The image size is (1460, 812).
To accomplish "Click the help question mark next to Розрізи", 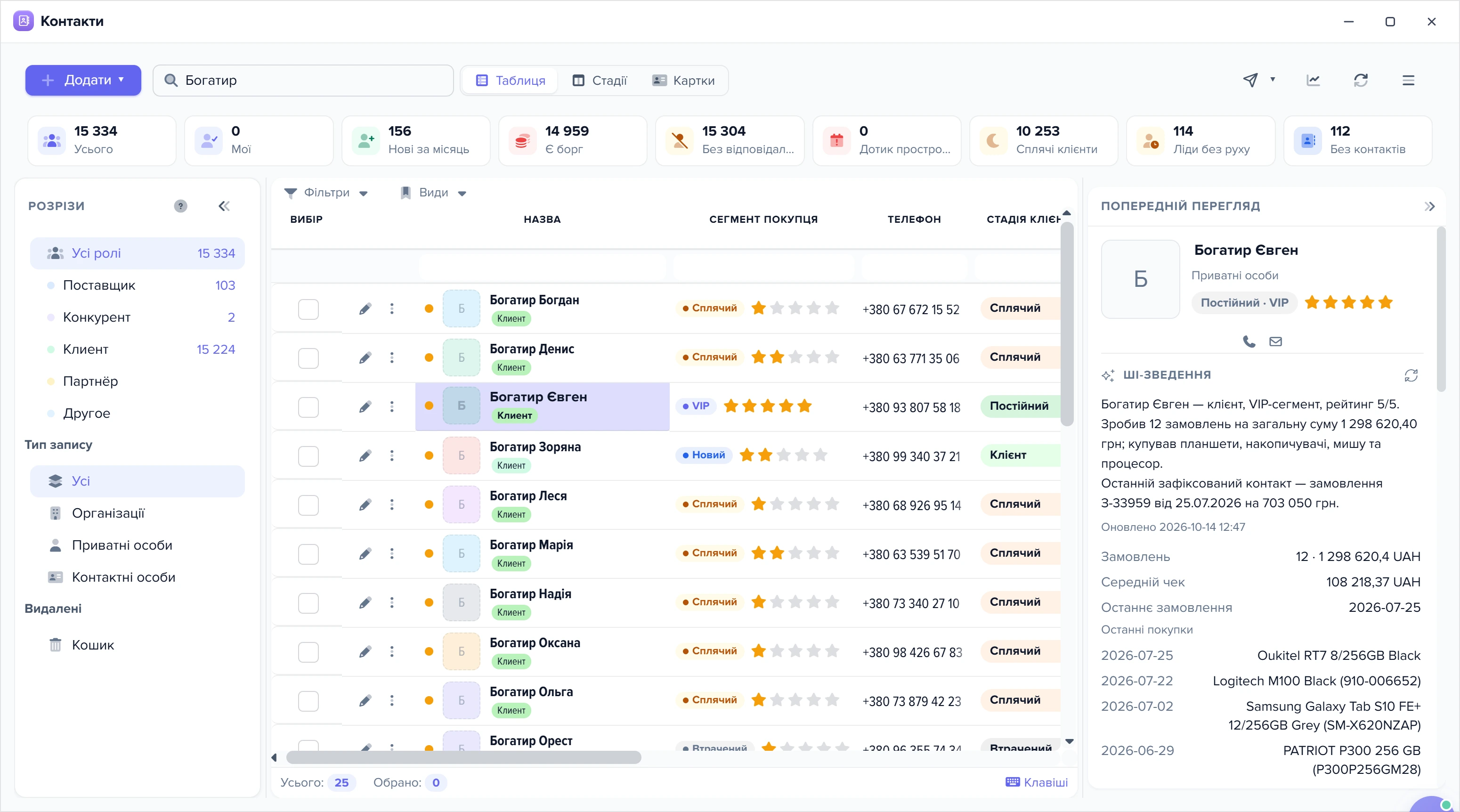I will coord(180,206).
